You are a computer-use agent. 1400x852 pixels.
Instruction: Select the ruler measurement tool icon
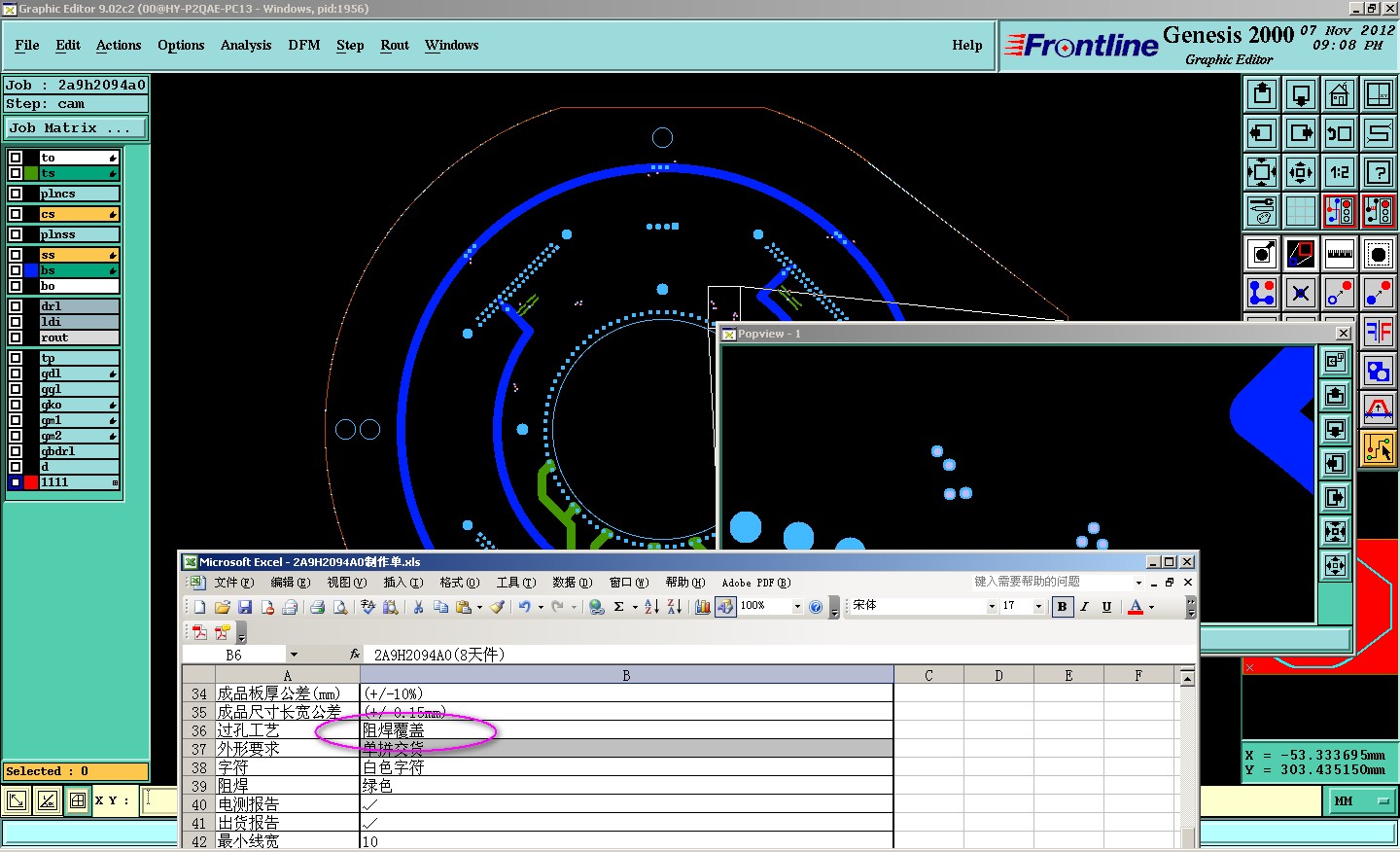pyautogui.click(x=1340, y=254)
